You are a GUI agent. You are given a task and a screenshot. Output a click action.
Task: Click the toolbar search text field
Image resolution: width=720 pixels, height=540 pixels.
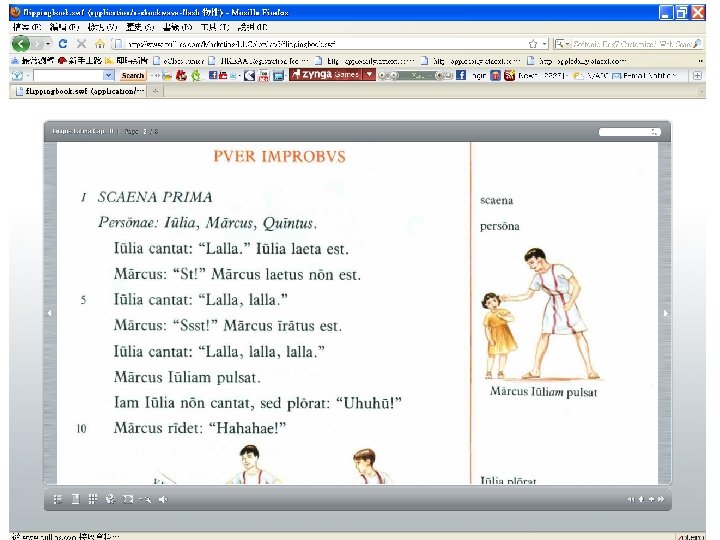point(68,75)
